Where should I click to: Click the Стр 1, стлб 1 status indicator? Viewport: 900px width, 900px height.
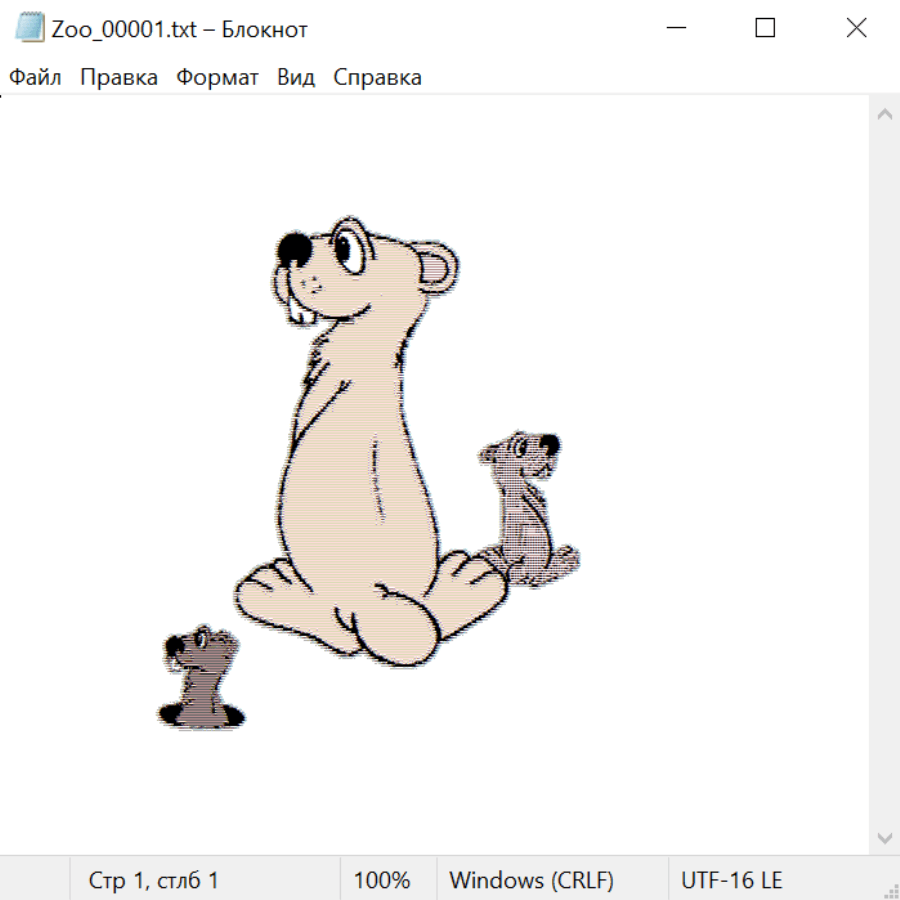pos(153,880)
